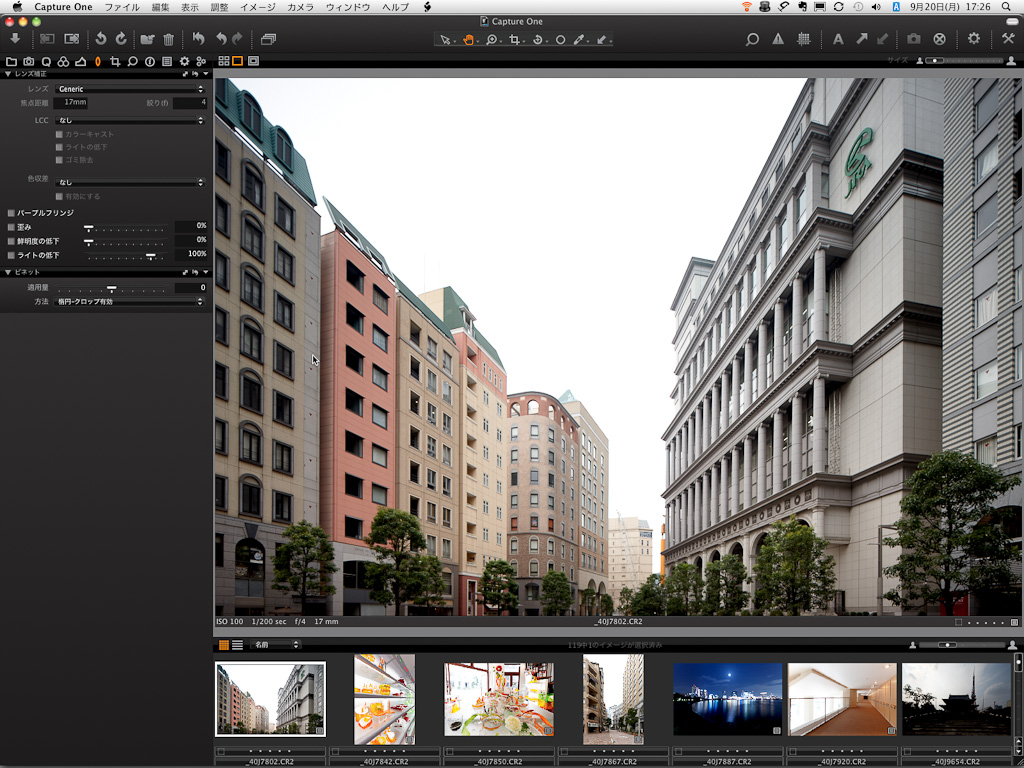The width and height of the screenshot is (1024, 768).
Task: Toggle the grid overlay icon
Action: [x=803, y=39]
